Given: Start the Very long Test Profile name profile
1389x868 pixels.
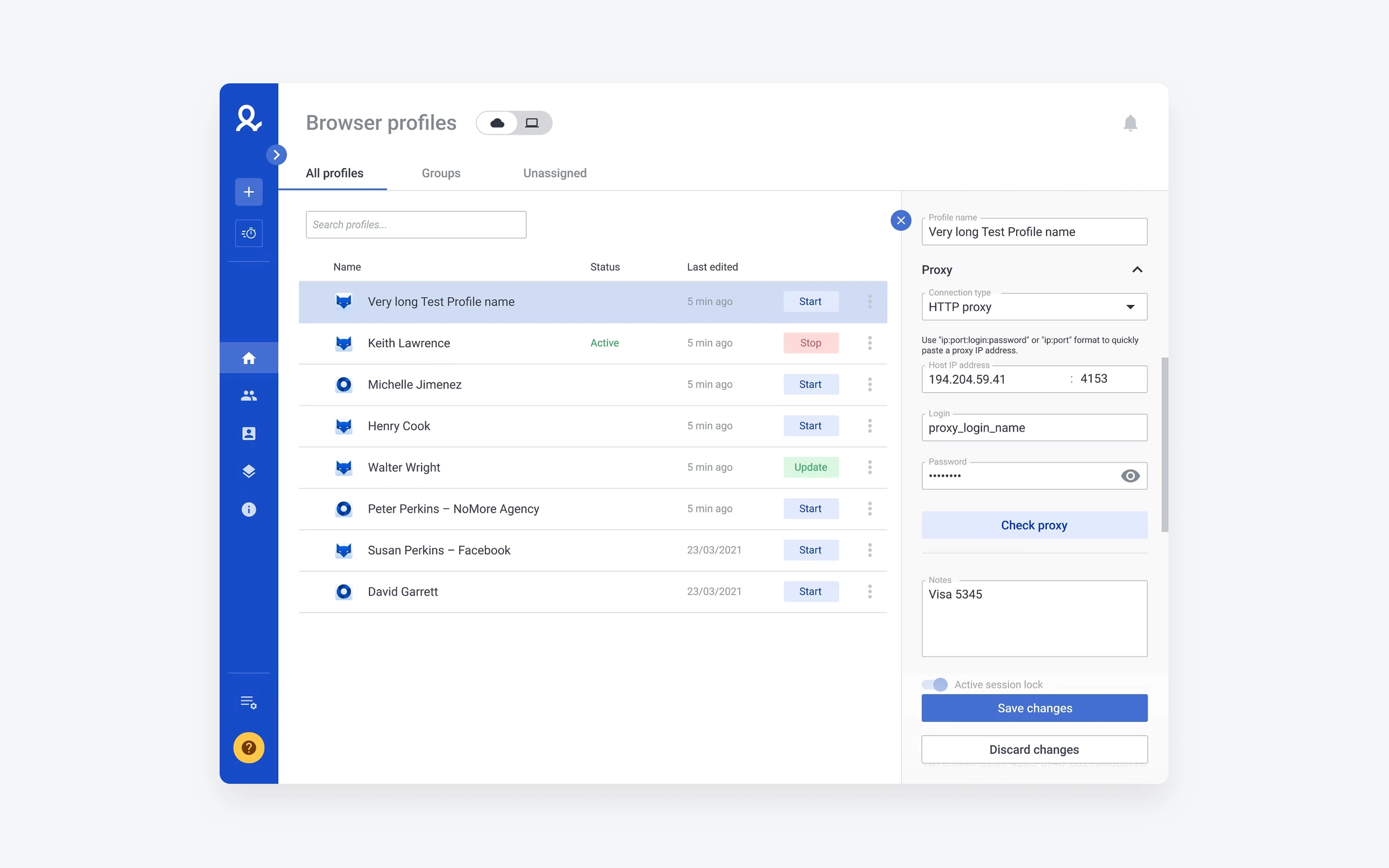Looking at the screenshot, I should tap(811, 301).
